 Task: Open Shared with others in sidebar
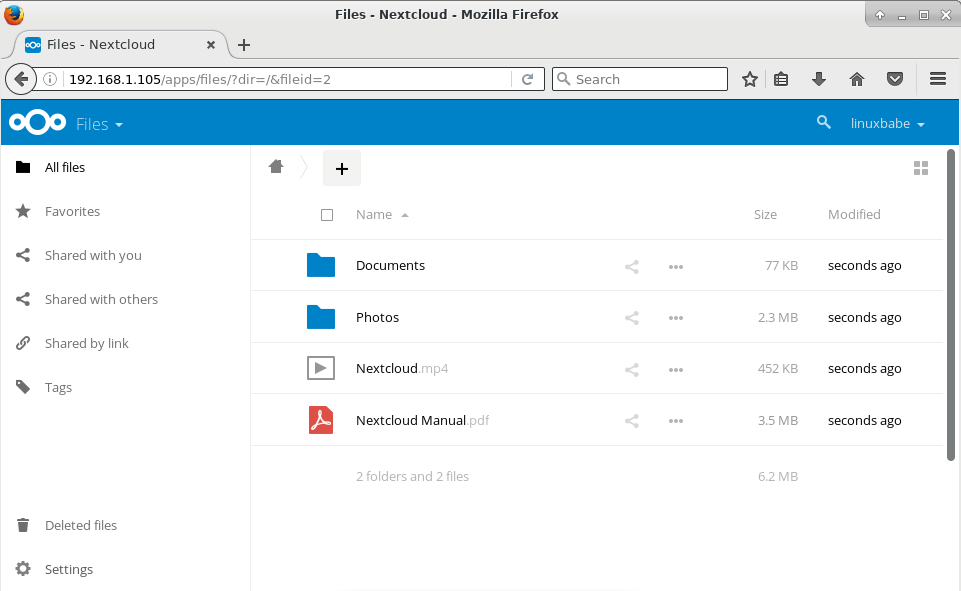point(101,299)
